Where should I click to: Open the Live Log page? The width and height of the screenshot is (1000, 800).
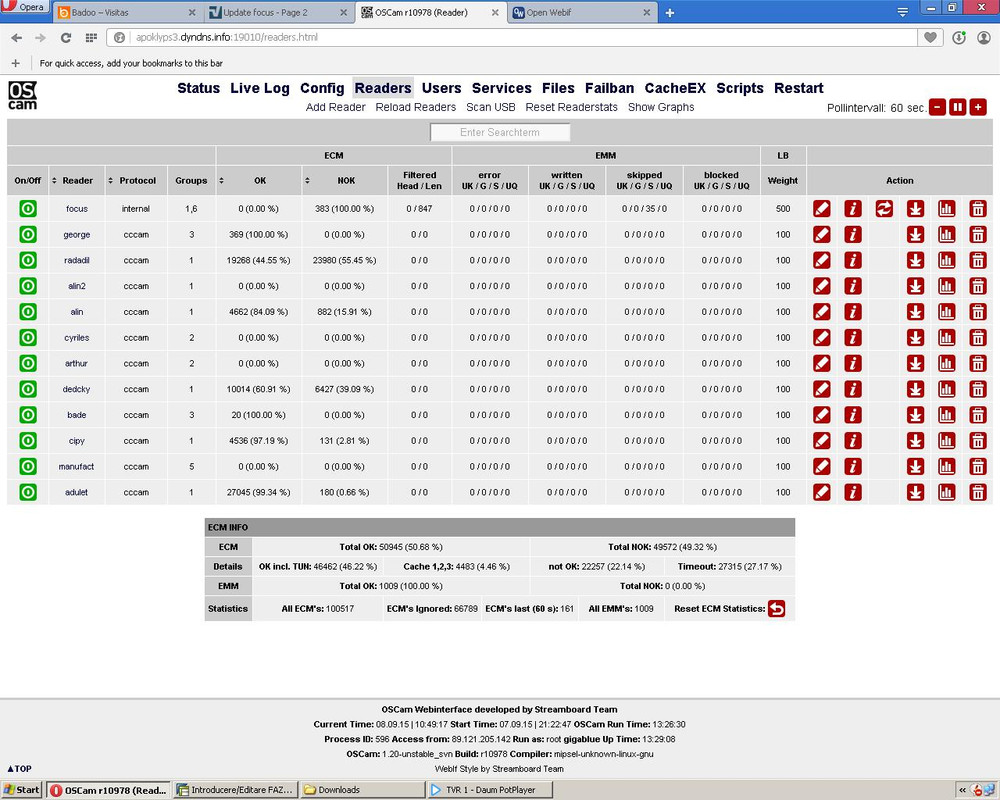(x=260, y=88)
